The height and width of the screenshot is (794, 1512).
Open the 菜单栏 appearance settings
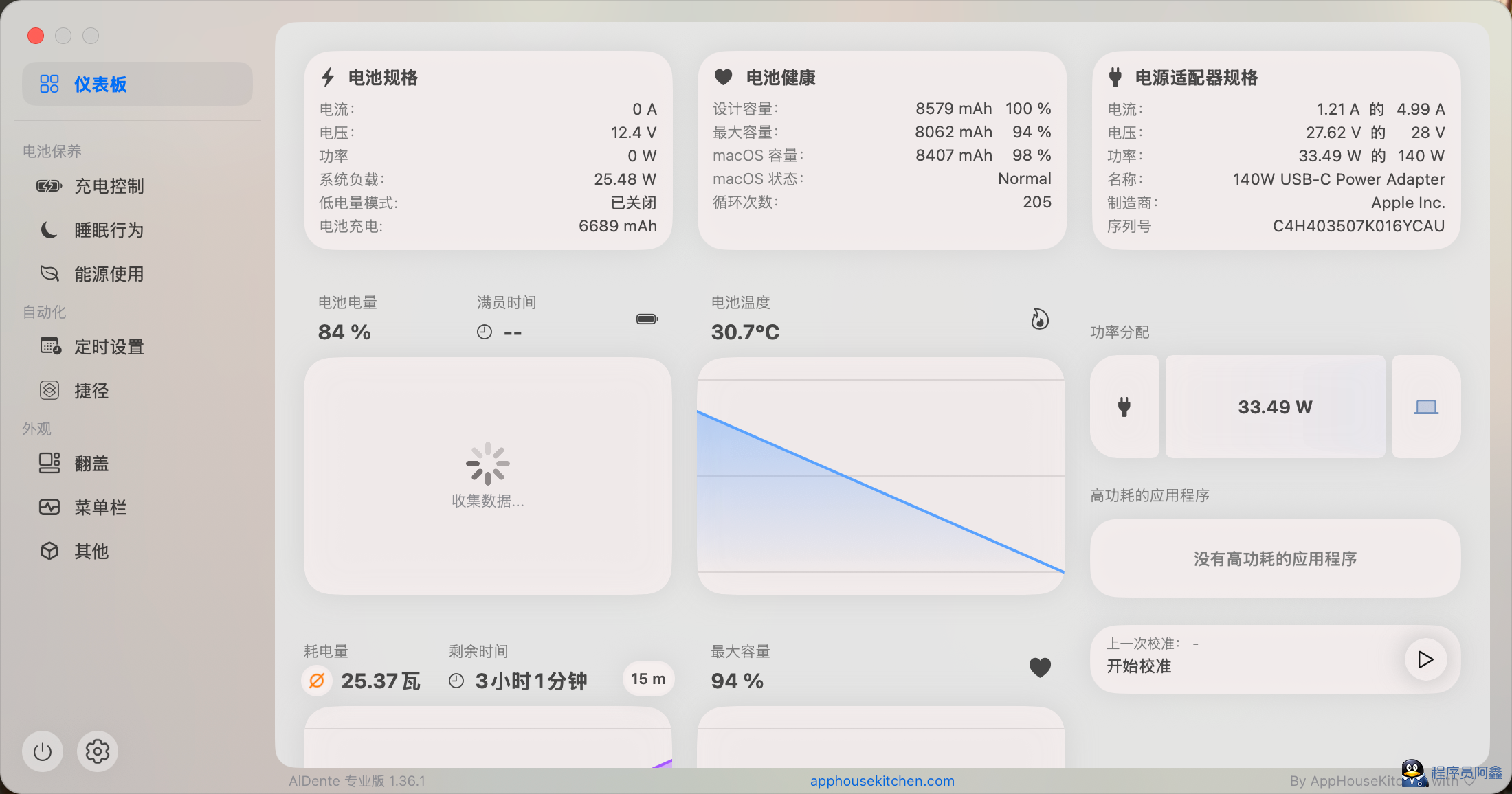point(100,508)
